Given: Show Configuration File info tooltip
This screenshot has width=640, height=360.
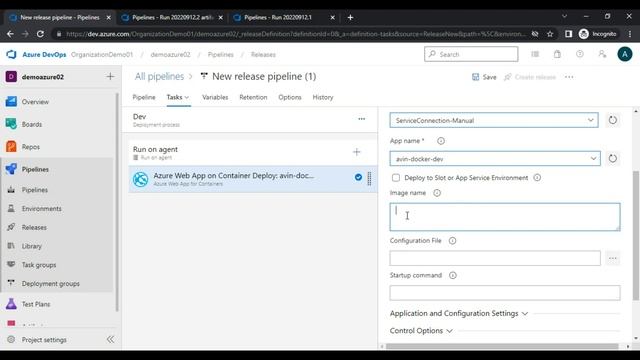Looking at the screenshot, I should click(452, 240).
